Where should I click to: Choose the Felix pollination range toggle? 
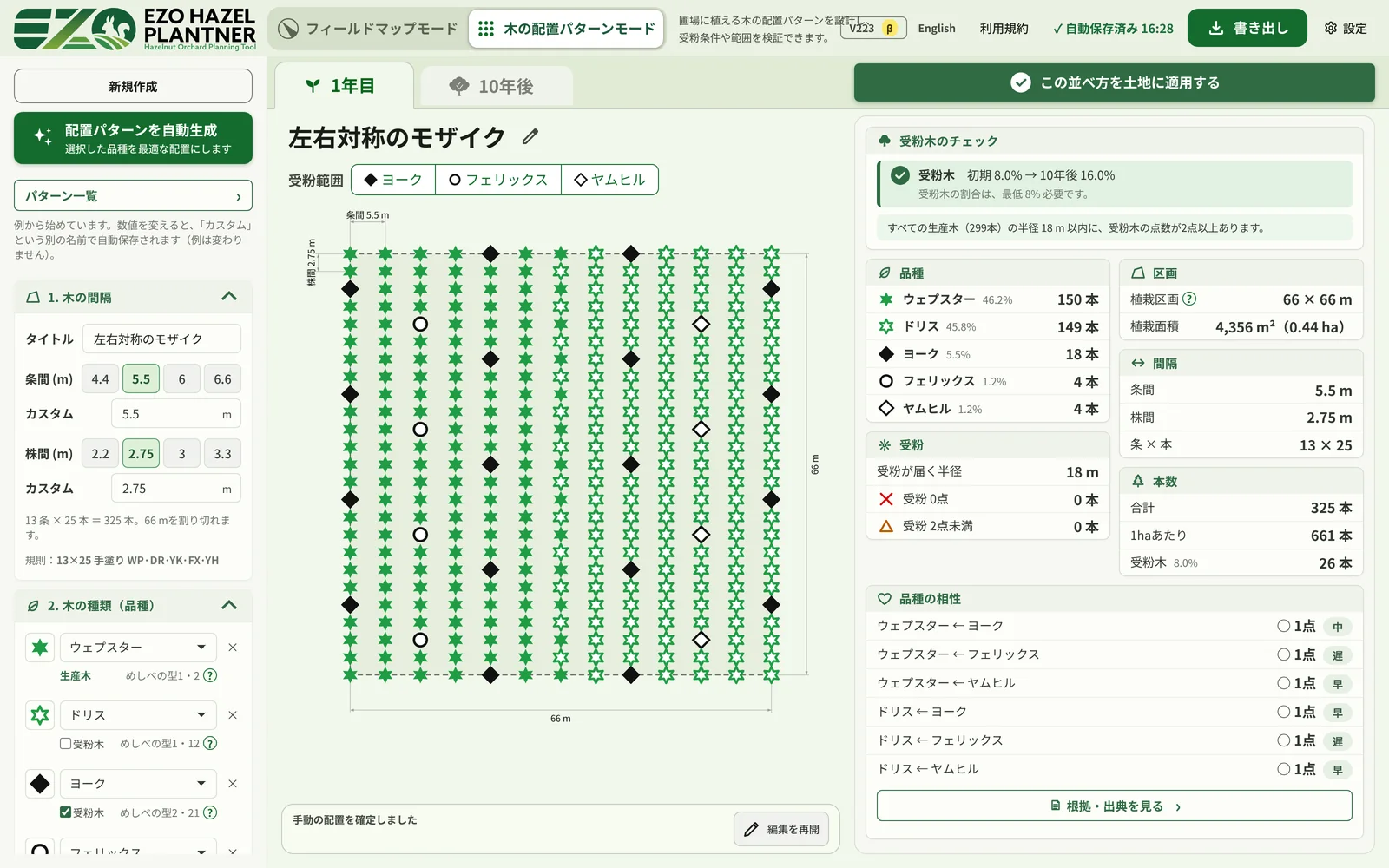(x=498, y=180)
